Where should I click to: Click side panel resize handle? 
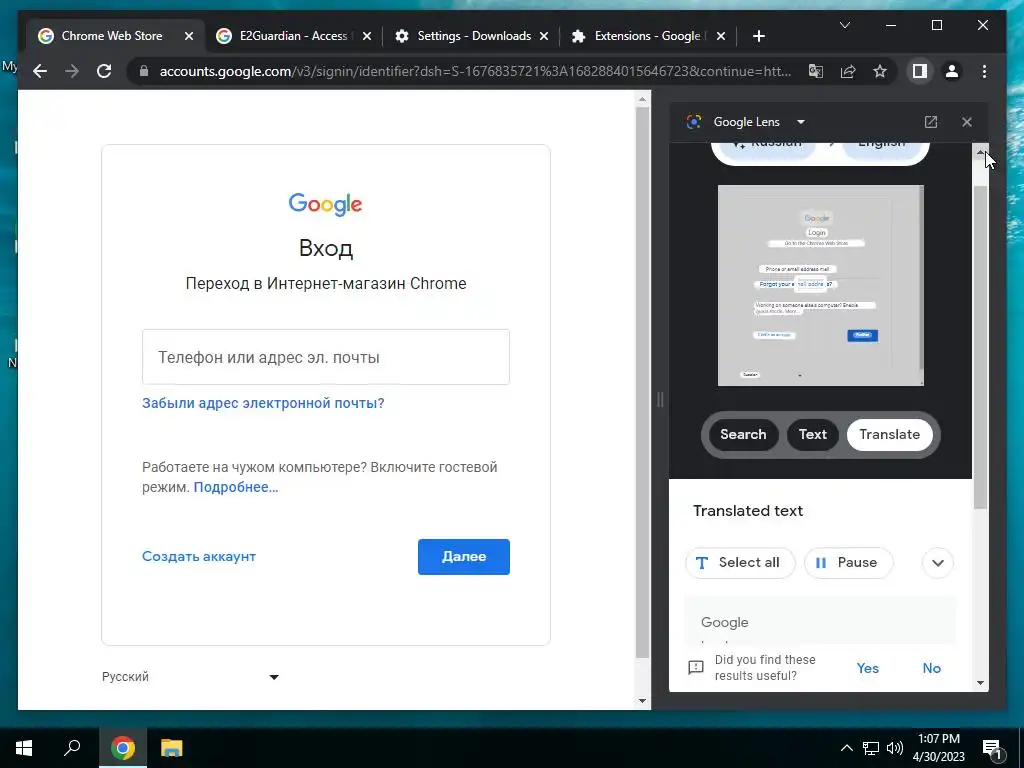coord(660,400)
